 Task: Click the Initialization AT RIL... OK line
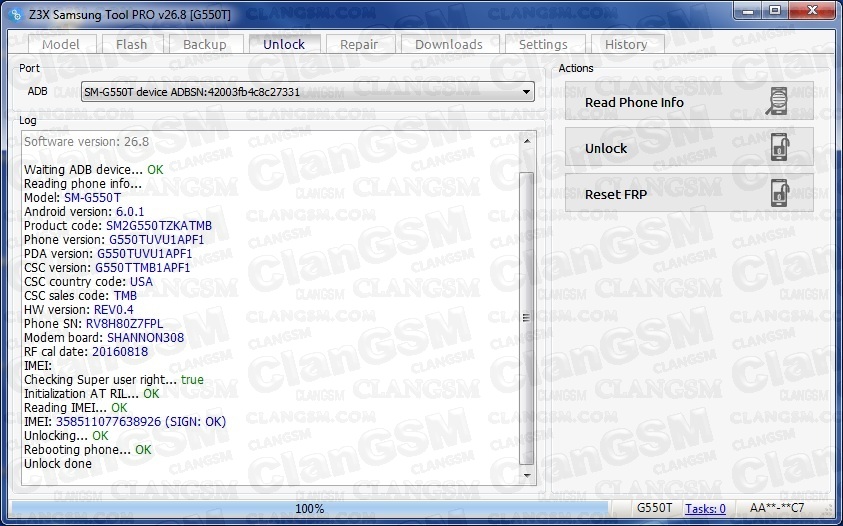click(x=92, y=394)
